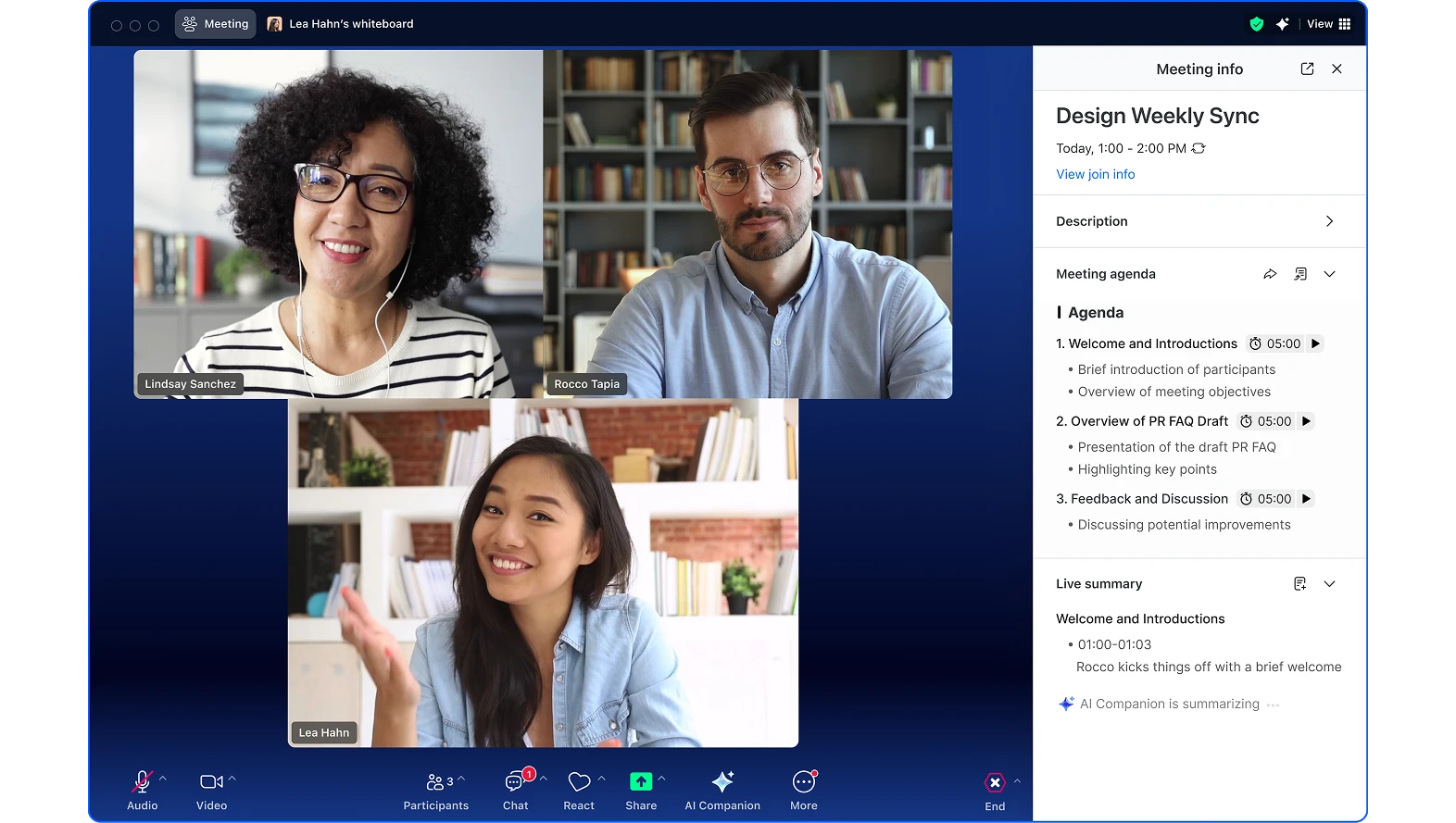Share the meeting agenda

tap(1270, 274)
